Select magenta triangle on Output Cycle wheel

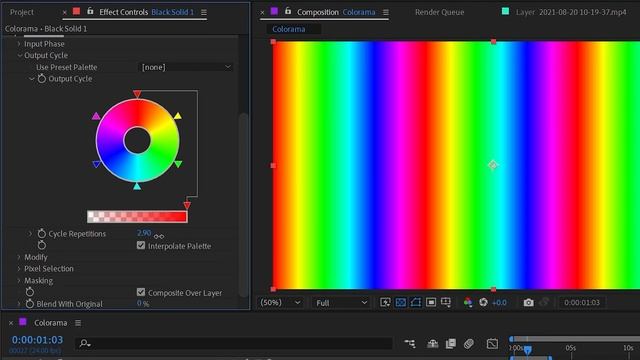[x=96, y=116]
